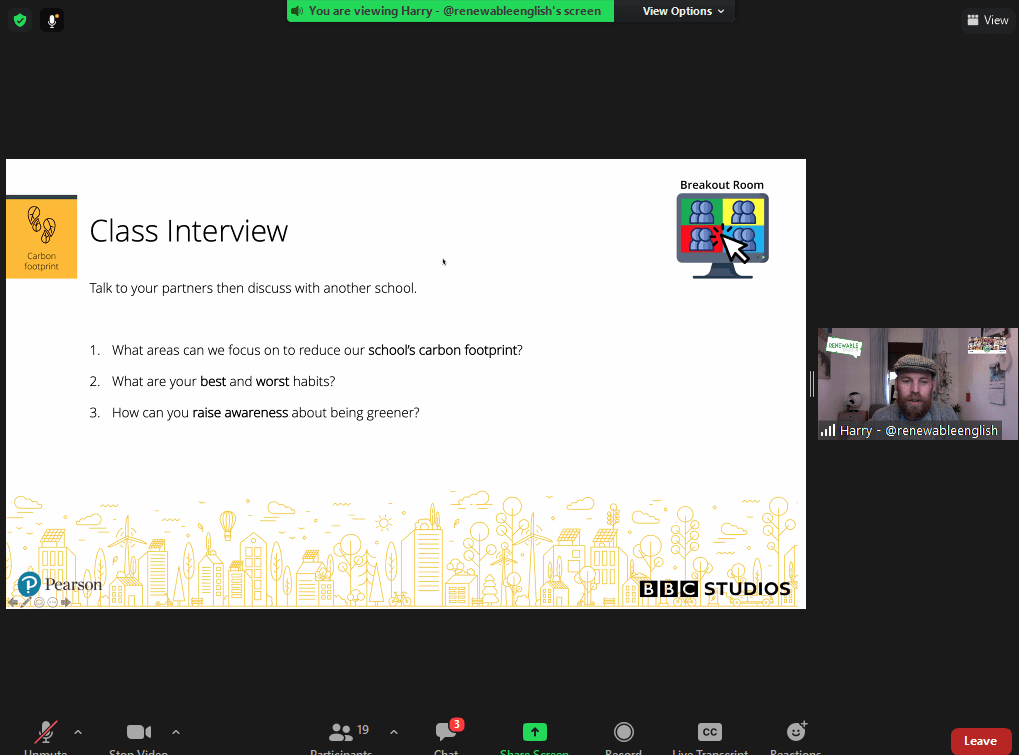Start recording with the Record icon
The width and height of the screenshot is (1019, 755).
click(624, 735)
